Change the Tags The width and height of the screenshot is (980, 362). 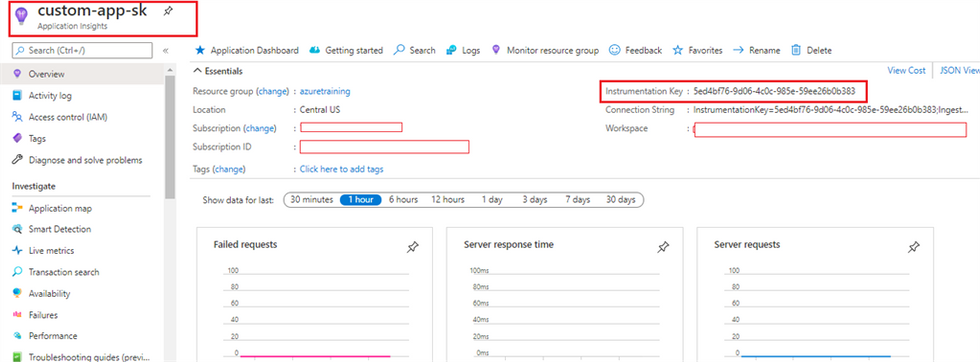229,169
